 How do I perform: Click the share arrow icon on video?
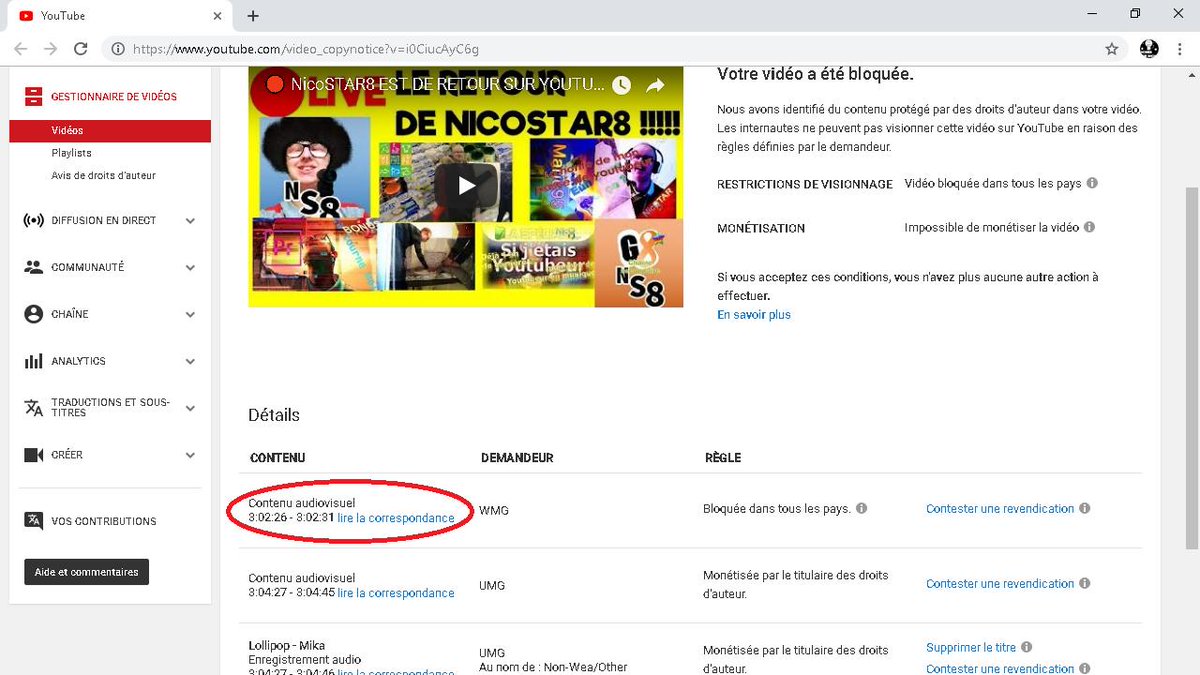pos(656,86)
